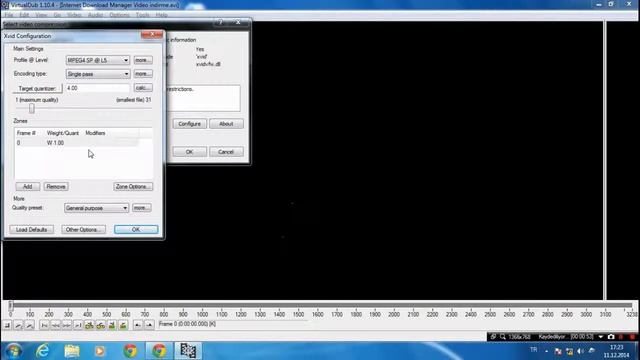Click timeline marker at frame 2000
This screenshot has width=640, height=360.
(x=394, y=315)
